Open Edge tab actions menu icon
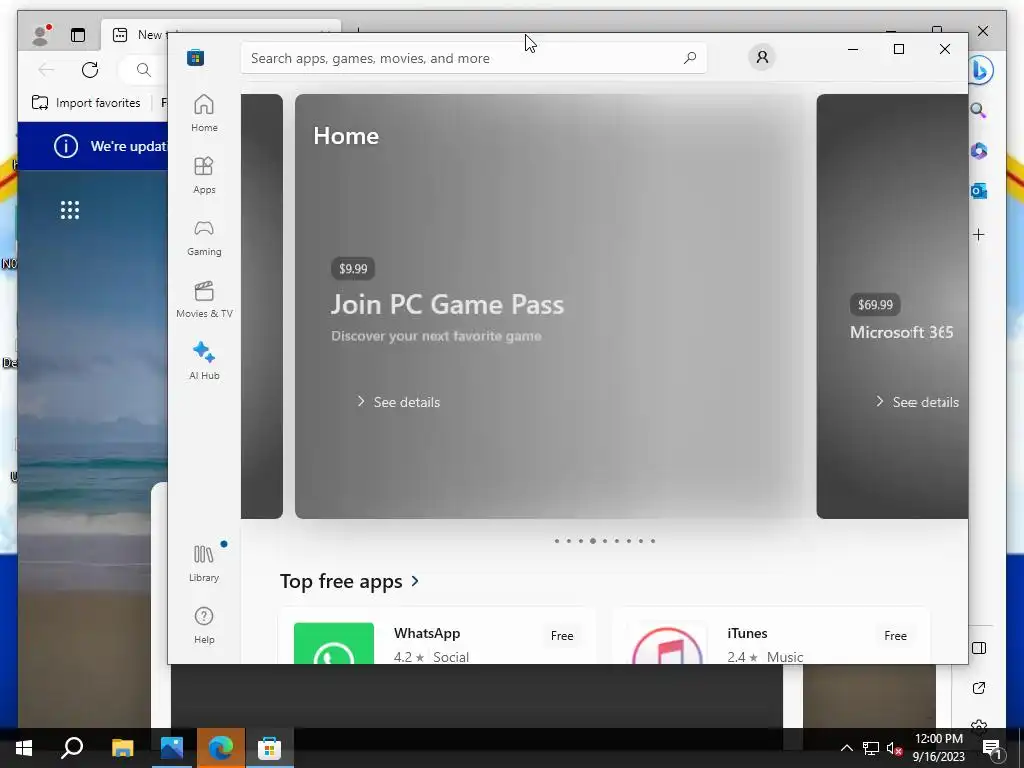The height and width of the screenshot is (768, 1024). [x=78, y=35]
